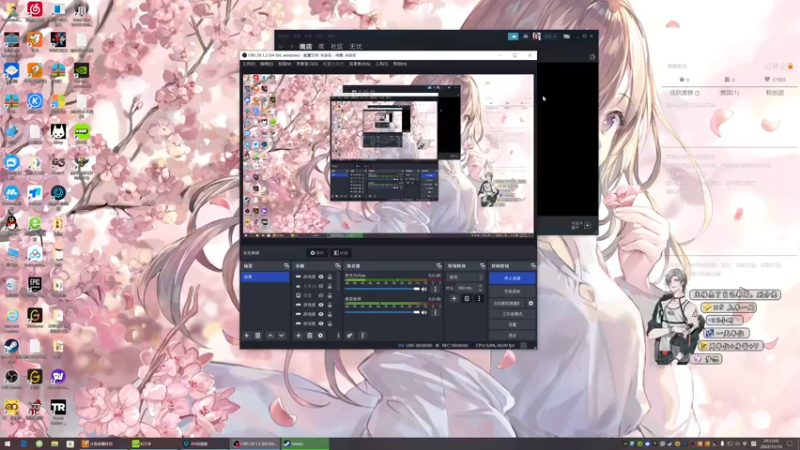Click Start Recording button in OBS

pos(512,291)
